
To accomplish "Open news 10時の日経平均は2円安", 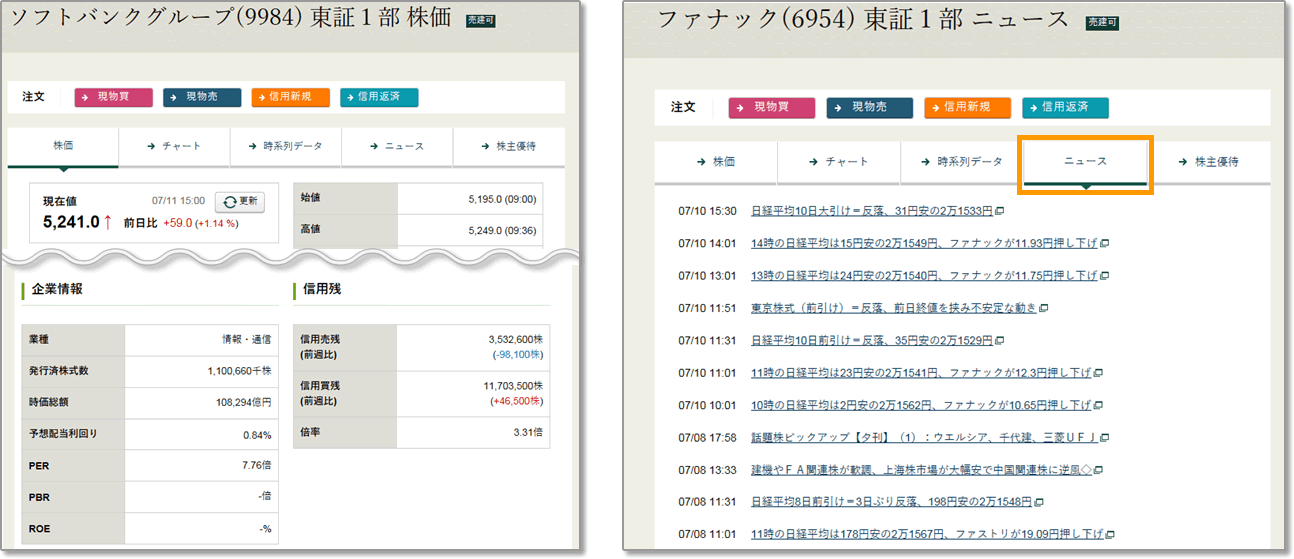I will pos(920,405).
